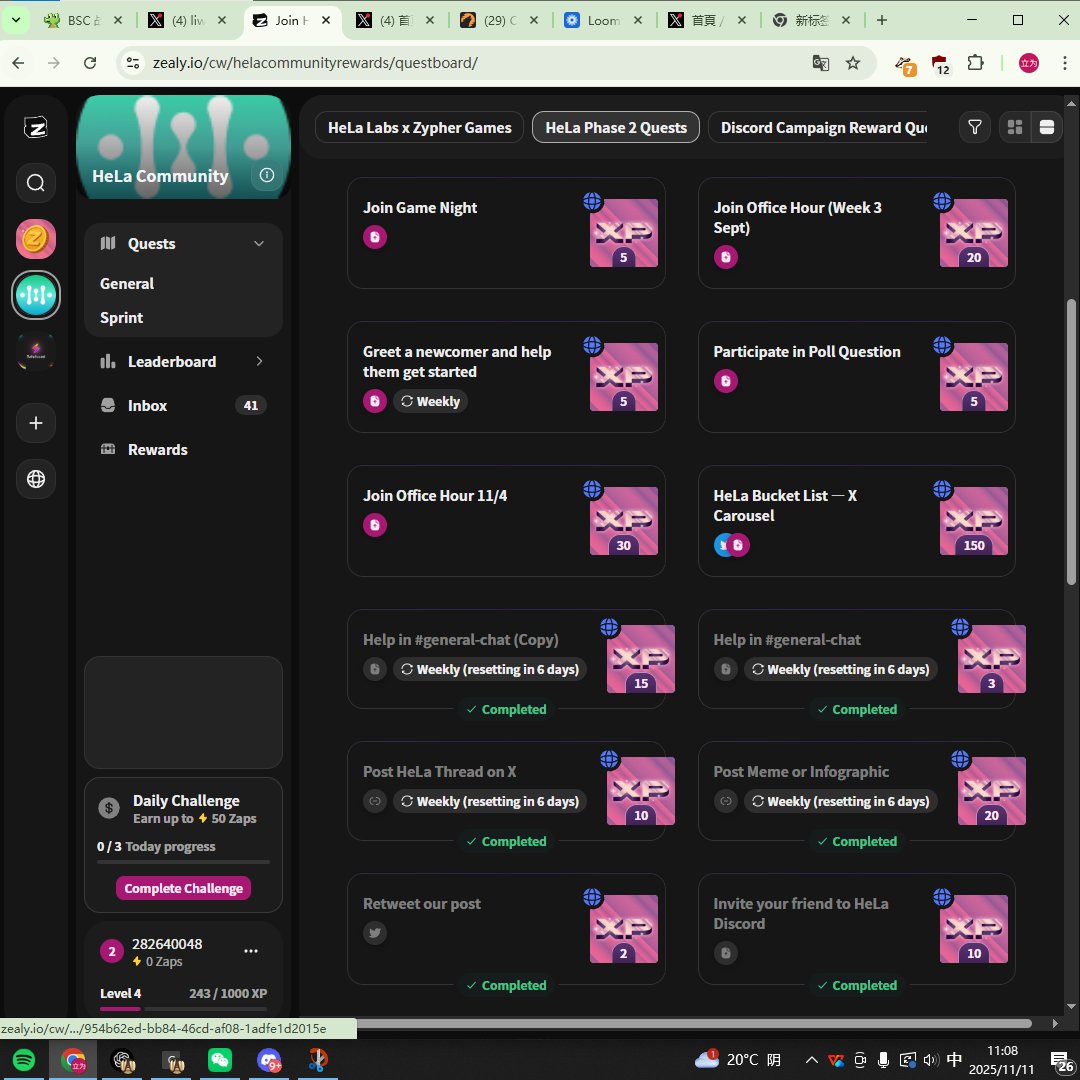
Task: Open user menu three dots beside 282640048
Action: 251,951
